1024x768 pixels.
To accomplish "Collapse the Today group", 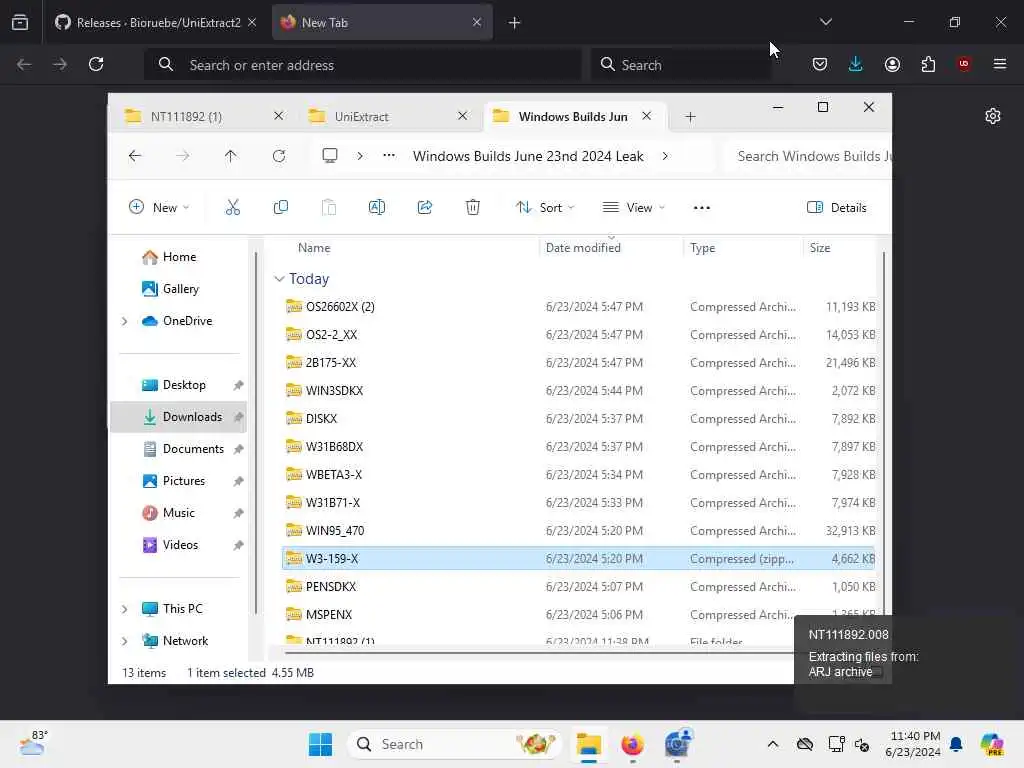I will point(280,279).
